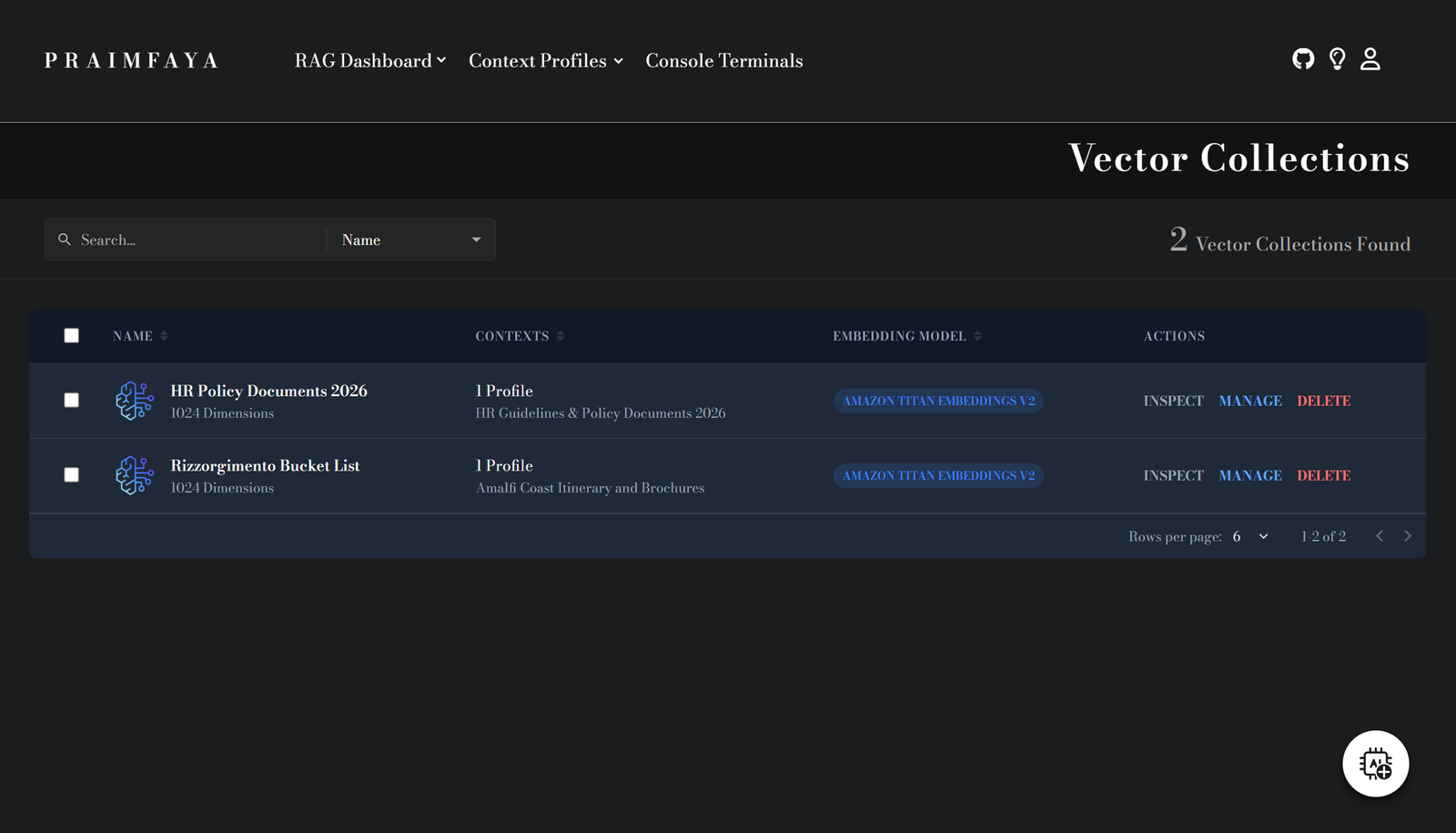Open the user account icon
The image size is (1456, 833).
[1370, 59]
